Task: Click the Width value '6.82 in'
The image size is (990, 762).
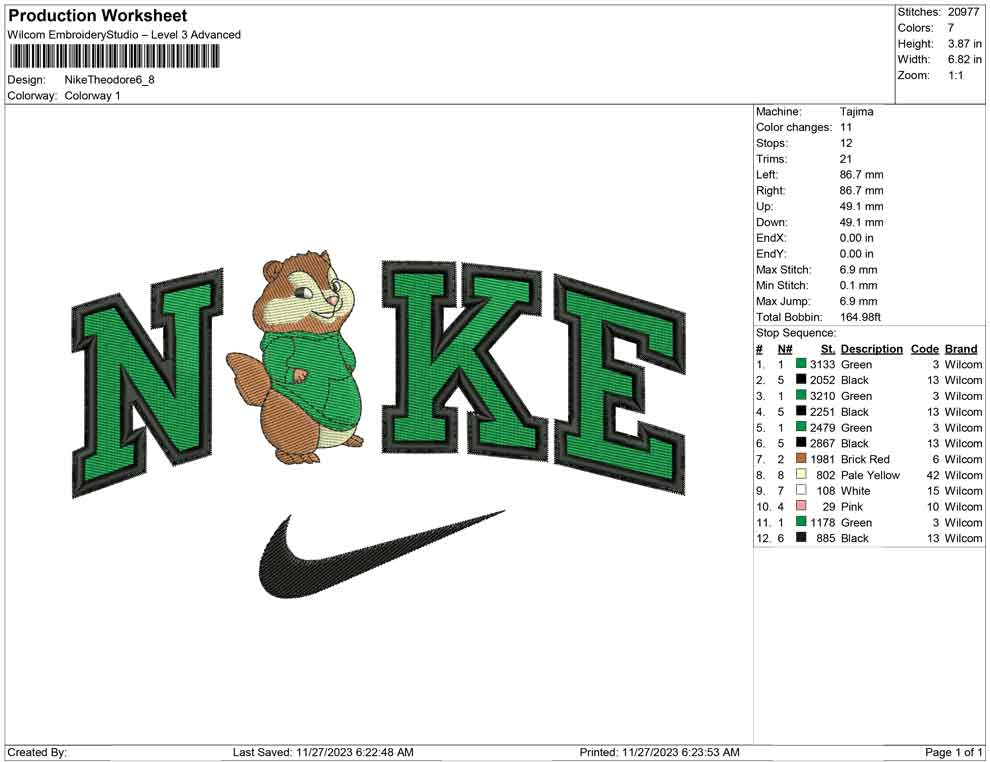Action: [x=965, y=59]
